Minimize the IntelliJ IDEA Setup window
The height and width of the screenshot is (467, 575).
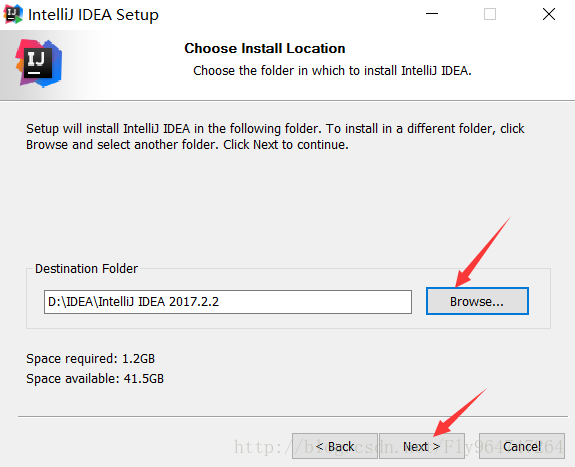tap(432, 14)
